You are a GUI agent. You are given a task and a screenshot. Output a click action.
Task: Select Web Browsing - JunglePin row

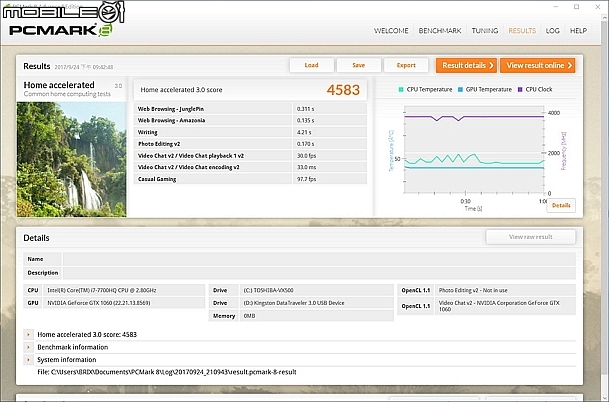(x=250, y=109)
